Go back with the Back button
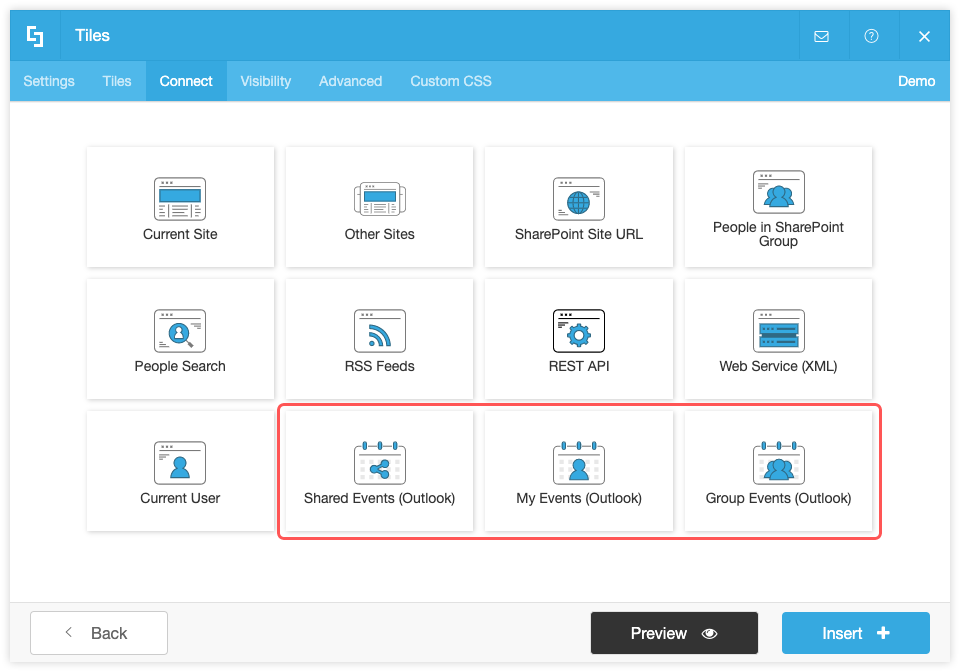The width and height of the screenshot is (960, 672). click(99, 633)
